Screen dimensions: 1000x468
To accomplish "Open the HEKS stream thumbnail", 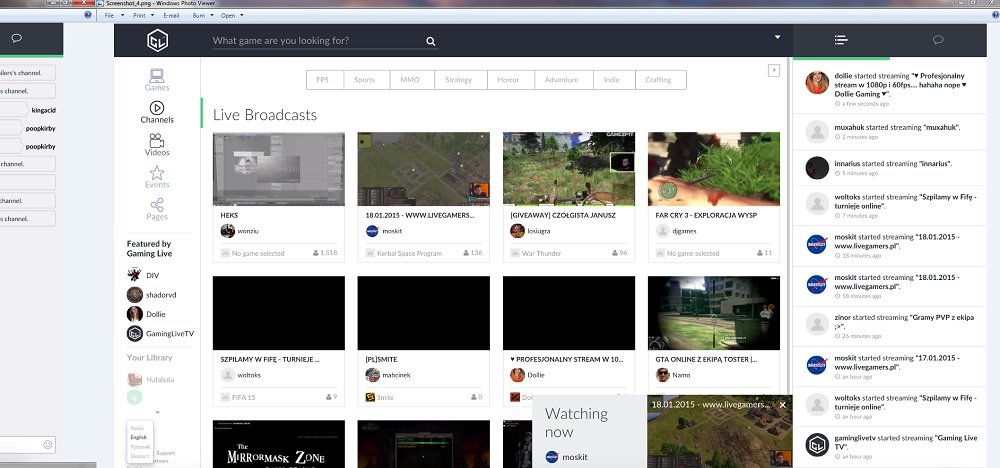I will click(x=279, y=169).
